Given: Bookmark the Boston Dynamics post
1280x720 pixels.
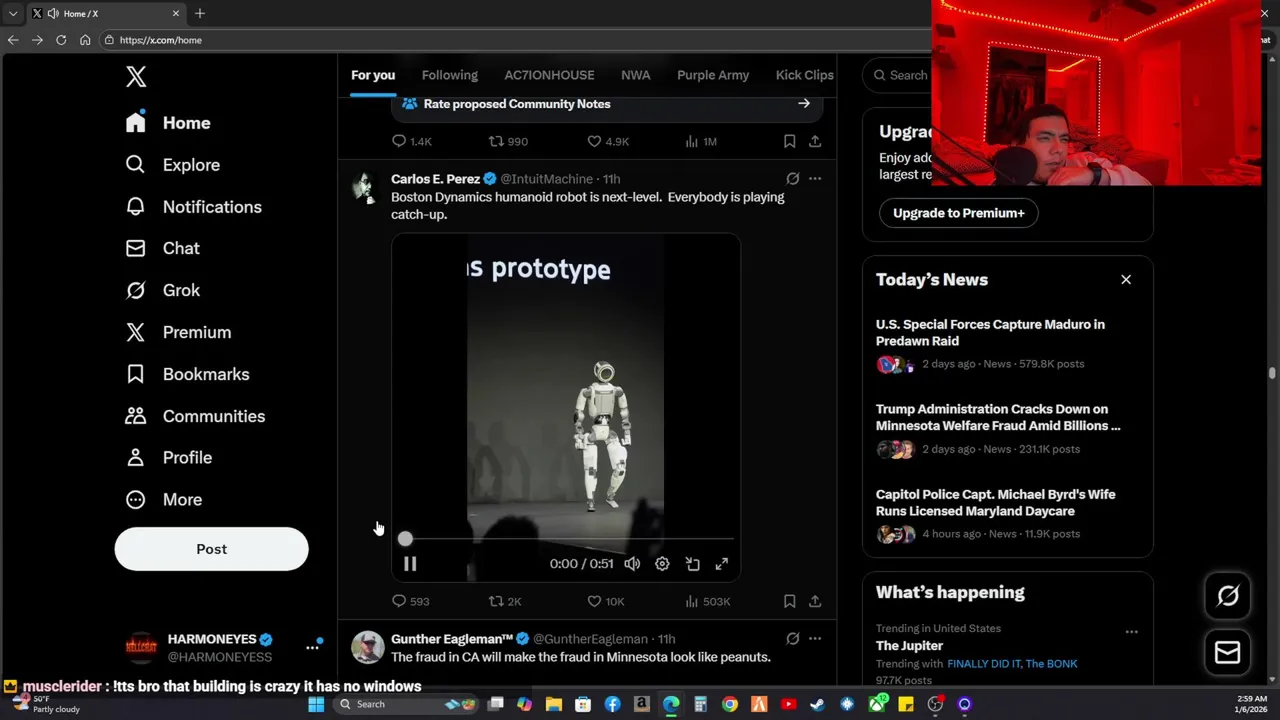Looking at the screenshot, I should click(x=789, y=601).
